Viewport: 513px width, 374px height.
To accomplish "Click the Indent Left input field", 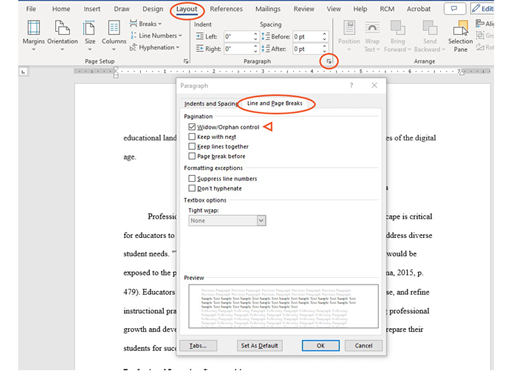I will 238,36.
